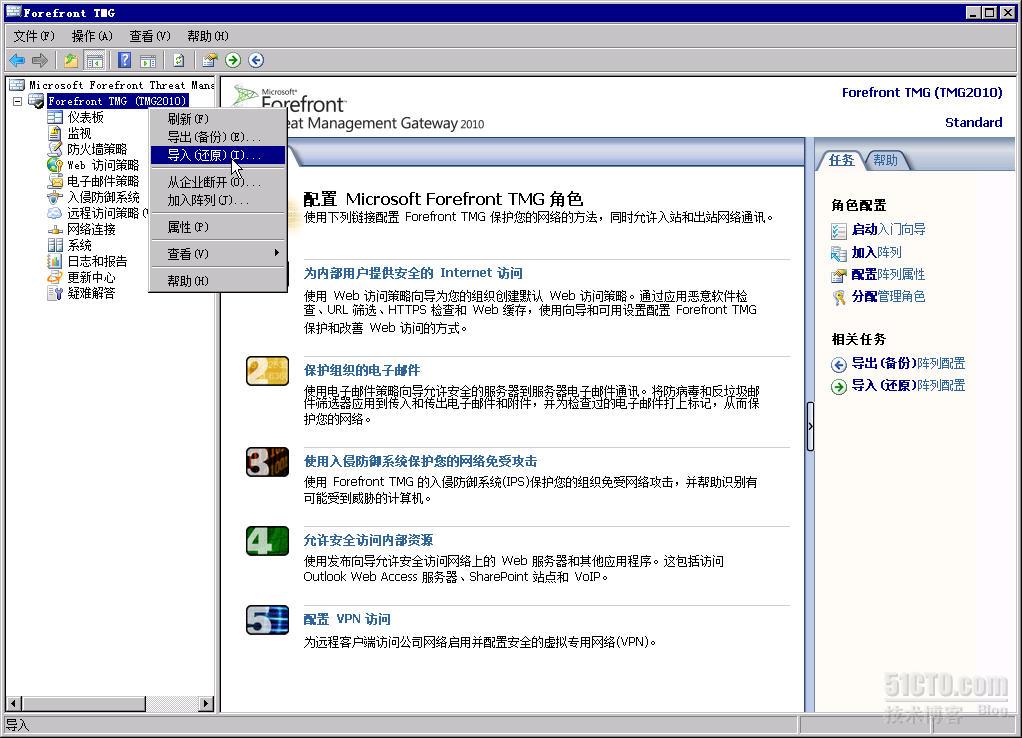This screenshot has height=738, width=1022.
Task: Open 保护组织的电子邮件 link
Action: tap(362, 370)
